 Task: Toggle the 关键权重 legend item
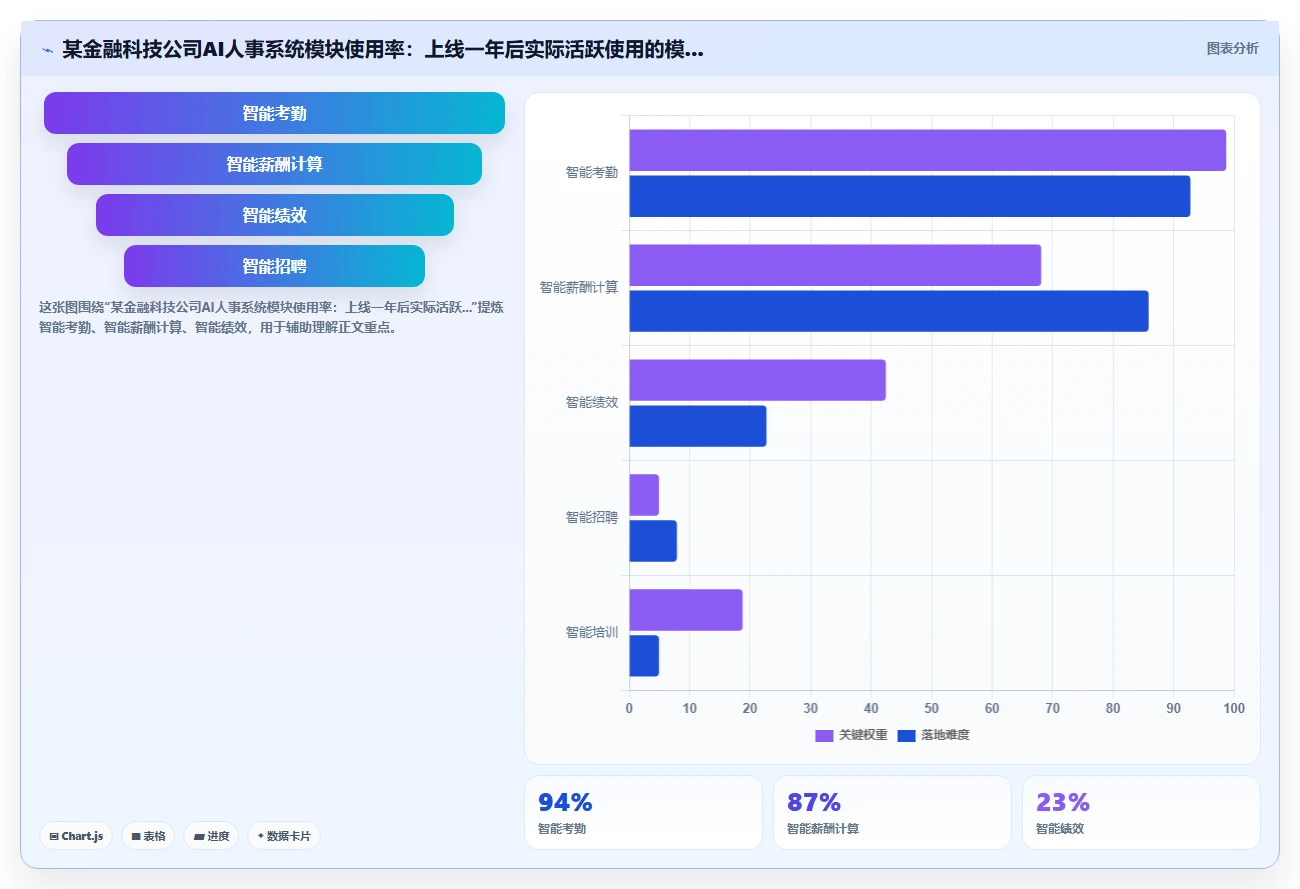pyautogui.click(x=851, y=735)
